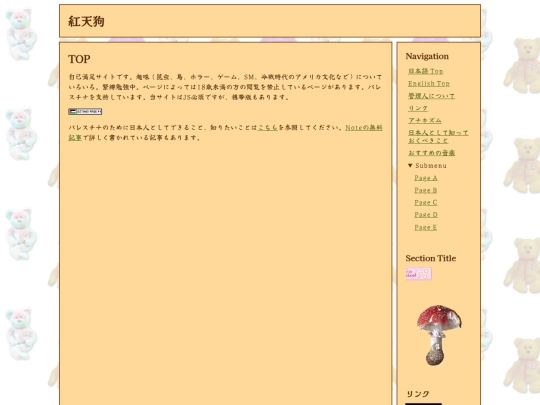Click the 紅天狗 site title
The image size is (540, 405).
tap(86, 21)
